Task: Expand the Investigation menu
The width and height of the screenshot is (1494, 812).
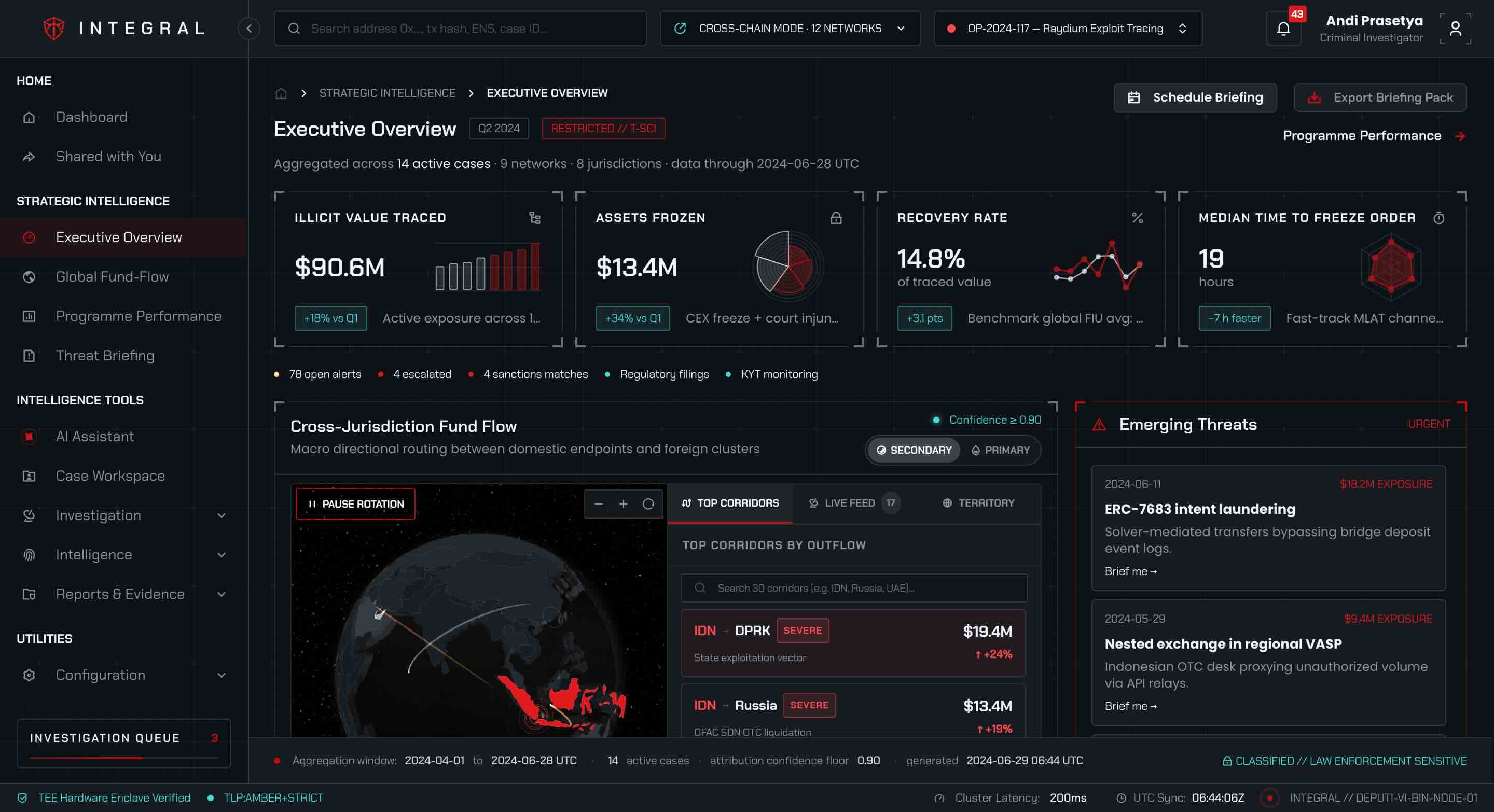Action: 124,515
